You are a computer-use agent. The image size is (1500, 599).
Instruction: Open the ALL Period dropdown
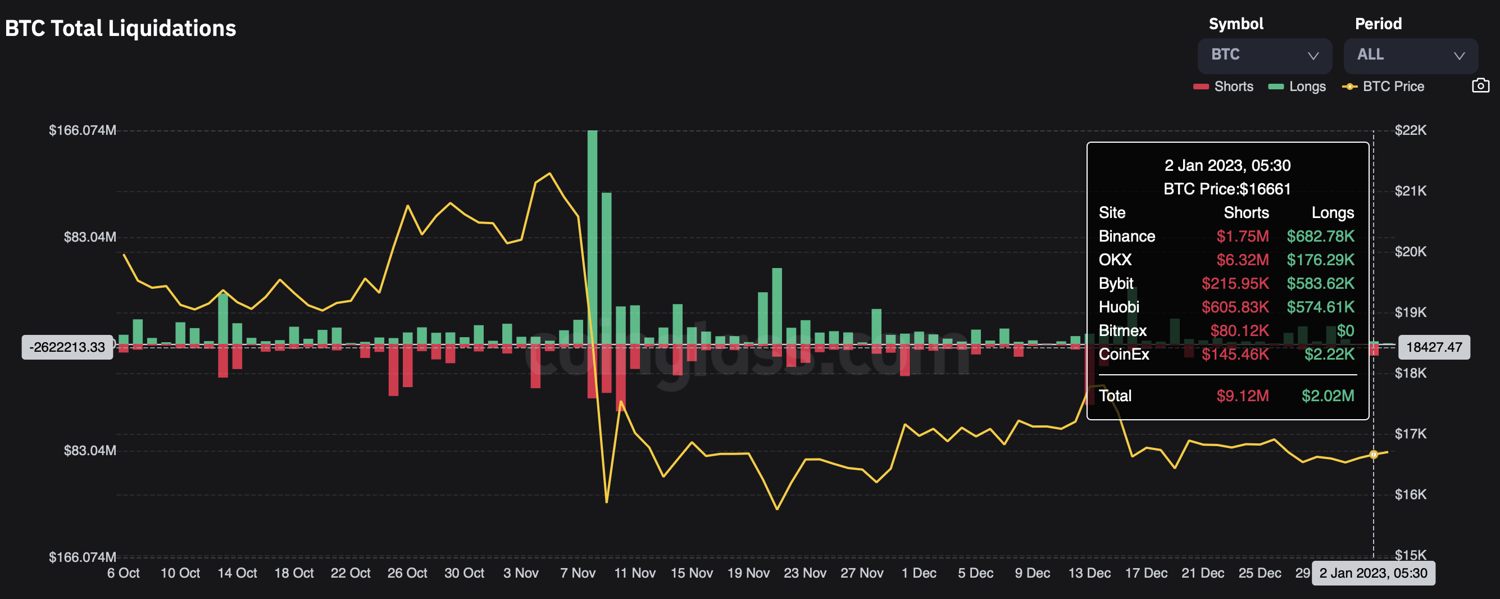coord(1411,55)
